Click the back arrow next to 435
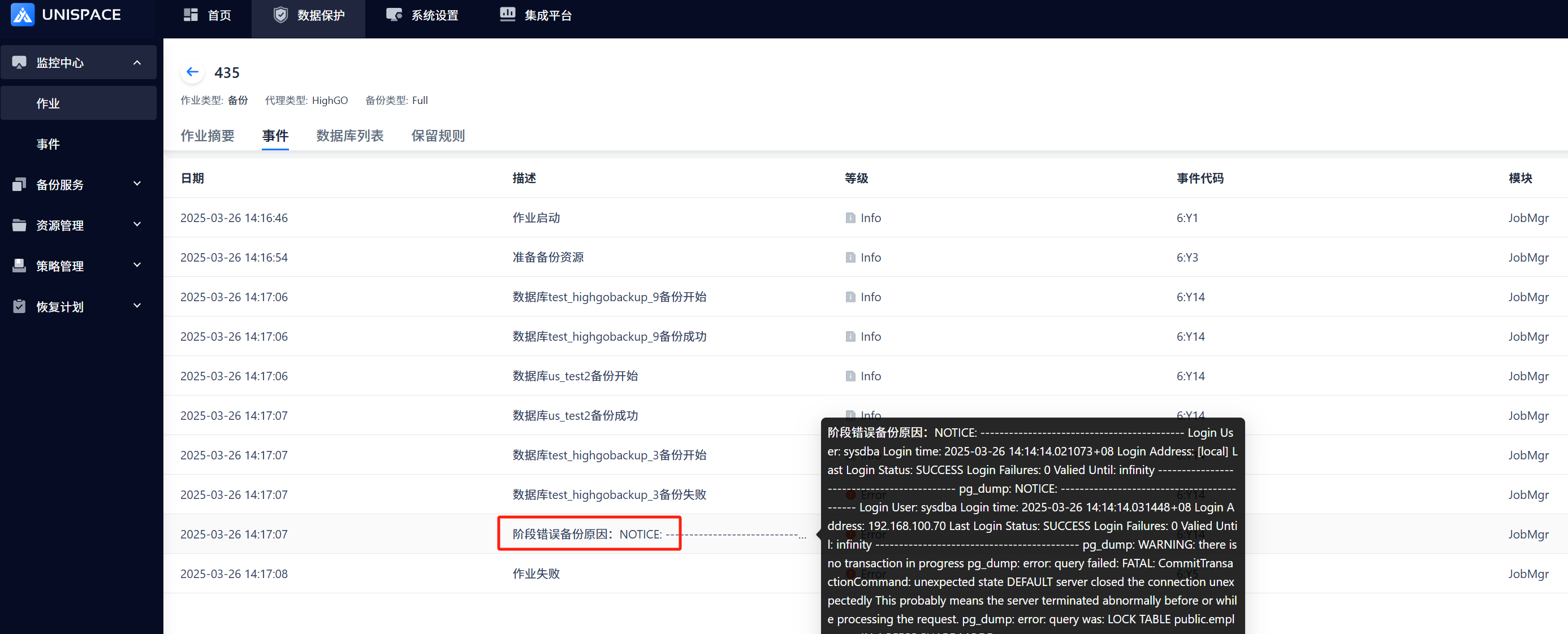This screenshot has width=1568, height=634. [192, 72]
